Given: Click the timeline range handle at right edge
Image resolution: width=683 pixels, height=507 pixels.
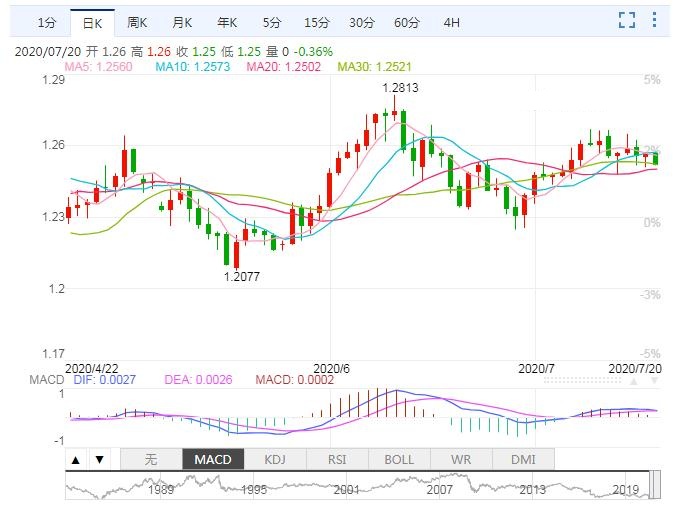Looking at the screenshot, I should click(x=656, y=487).
